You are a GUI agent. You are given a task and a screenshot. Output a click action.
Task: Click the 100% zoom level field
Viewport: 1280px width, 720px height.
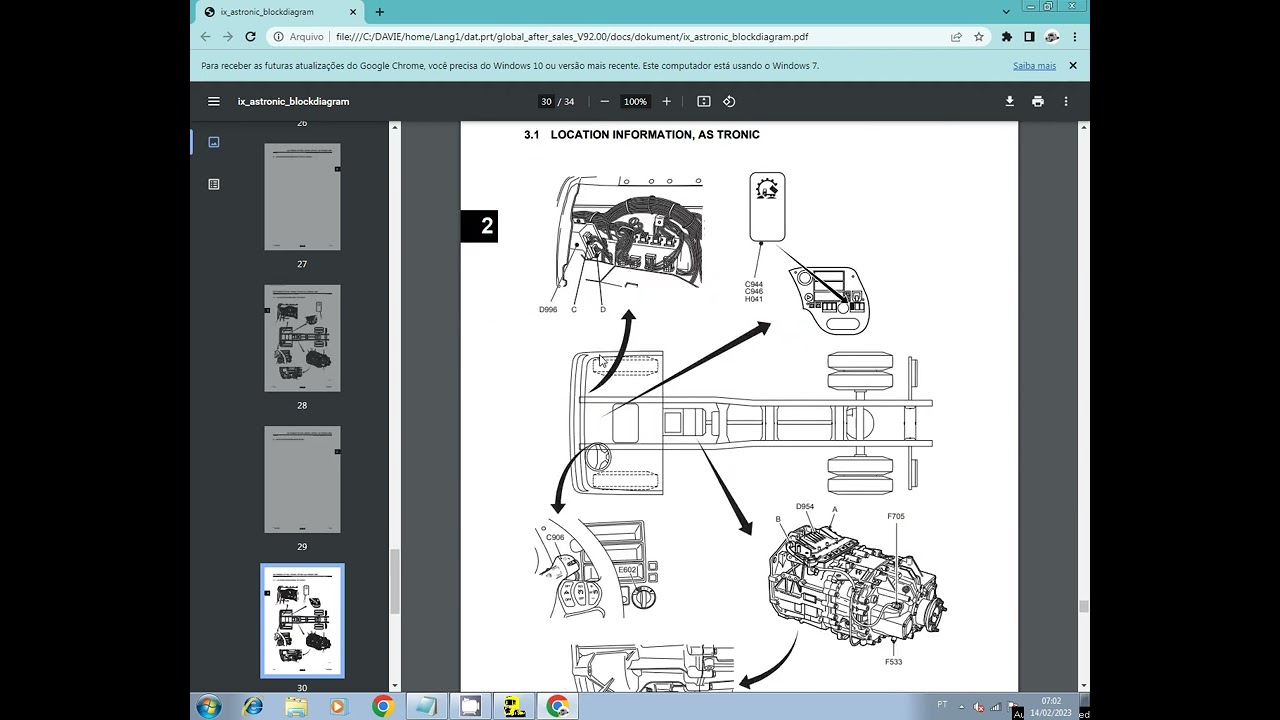click(635, 101)
